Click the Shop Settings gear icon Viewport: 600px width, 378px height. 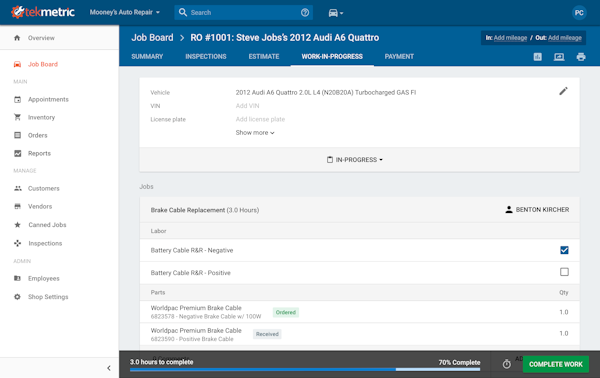18,297
